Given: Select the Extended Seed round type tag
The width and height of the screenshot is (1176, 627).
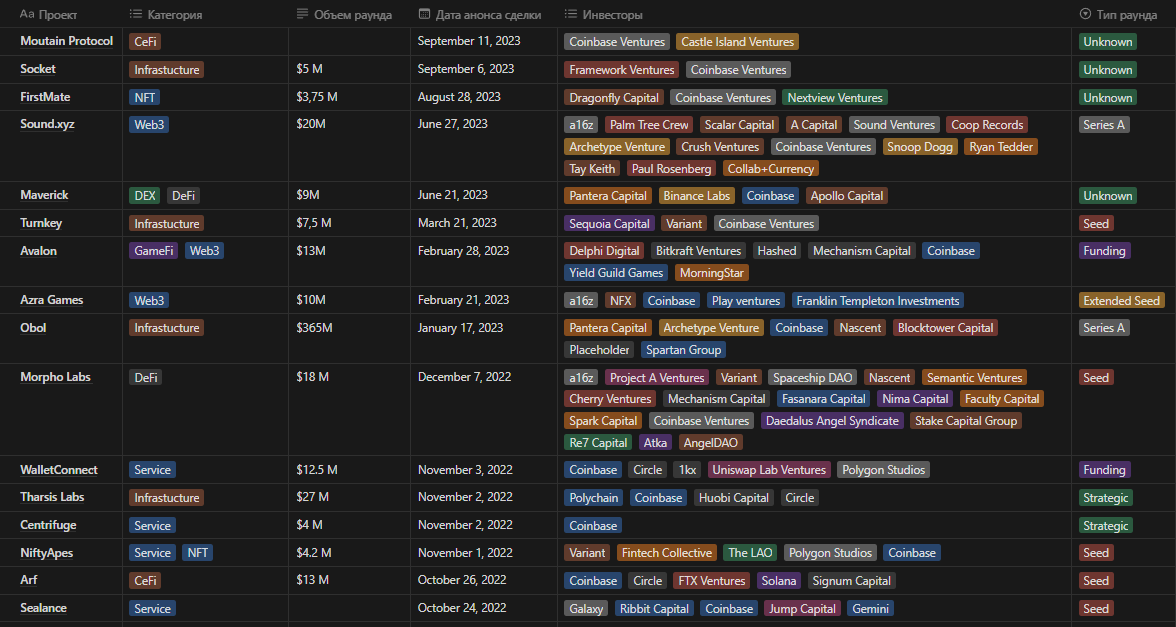Looking at the screenshot, I should coord(1121,300).
